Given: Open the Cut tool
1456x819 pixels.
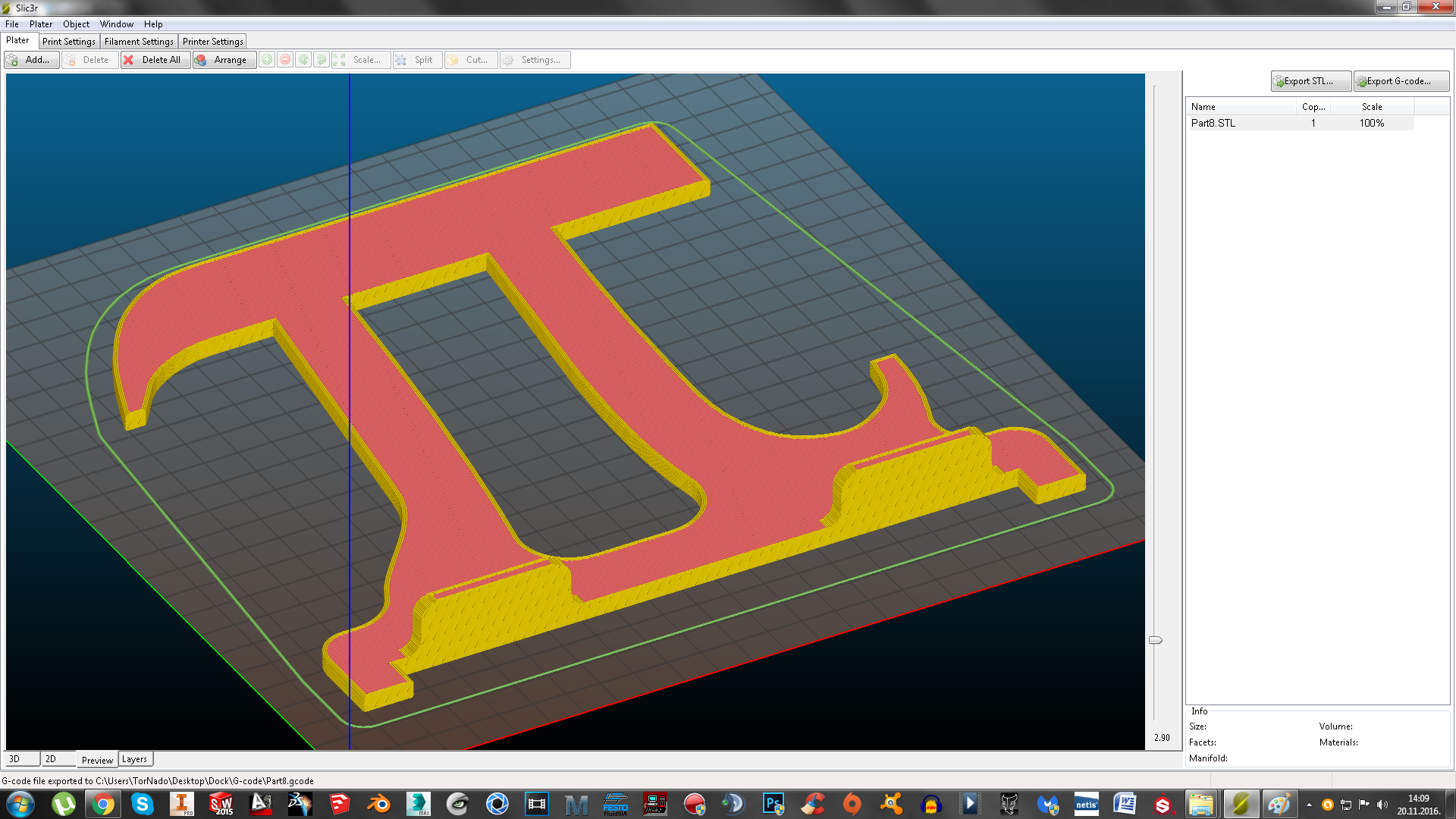Looking at the screenshot, I should tap(471, 60).
